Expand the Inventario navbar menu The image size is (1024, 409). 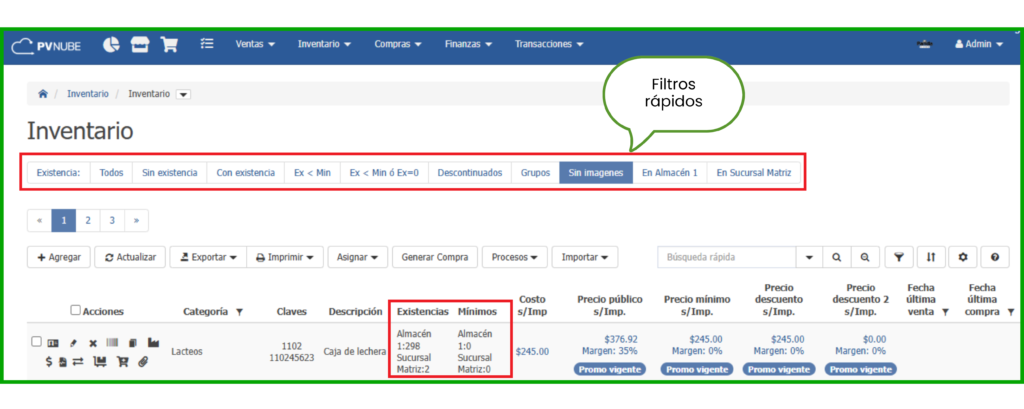pyautogui.click(x=325, y=44)
